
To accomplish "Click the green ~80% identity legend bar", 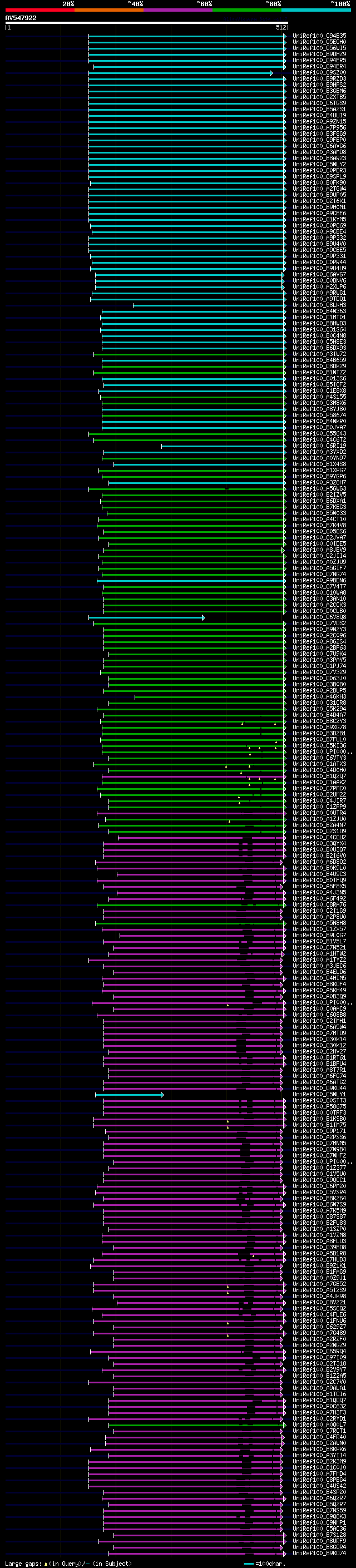I will (x=247, y=10).
